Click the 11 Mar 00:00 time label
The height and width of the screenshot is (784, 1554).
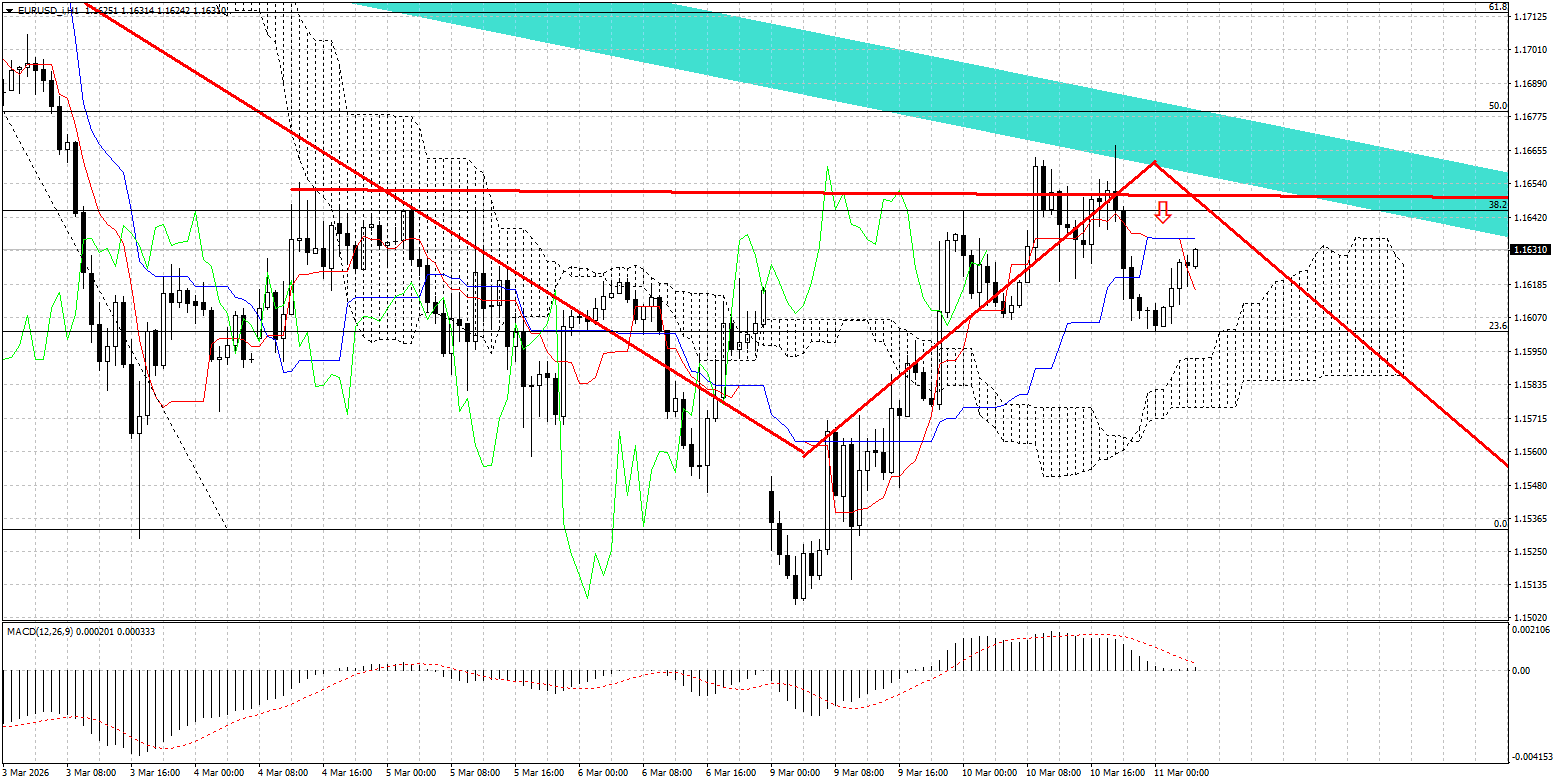(1180, 773)
